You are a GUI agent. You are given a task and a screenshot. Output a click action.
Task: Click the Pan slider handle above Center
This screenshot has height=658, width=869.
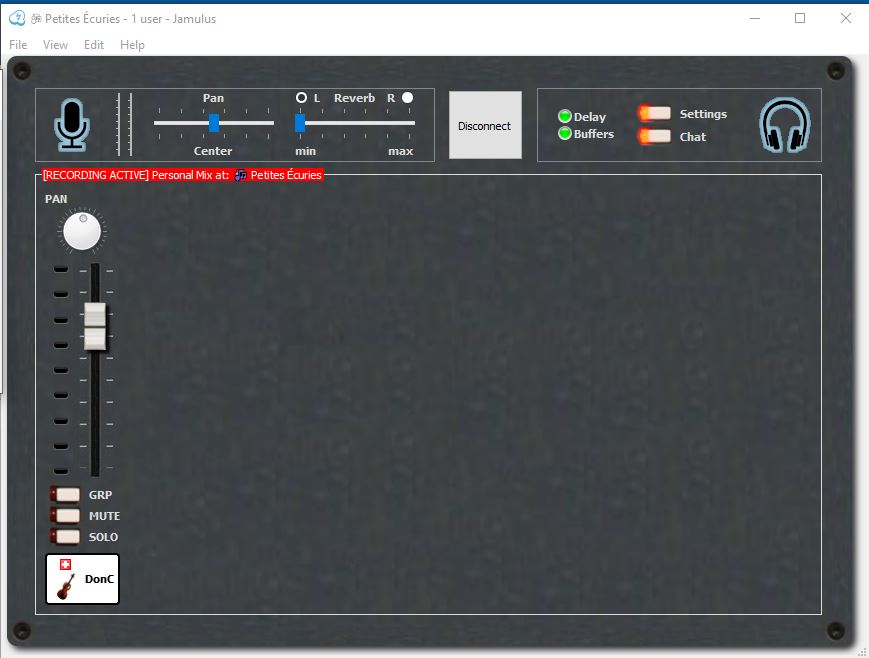tap(213, 124)
